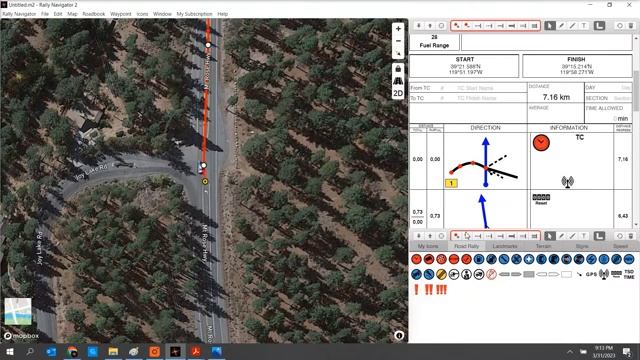
Task: Pick the yellow-black striped circle icon
Action: coord(441,274)
